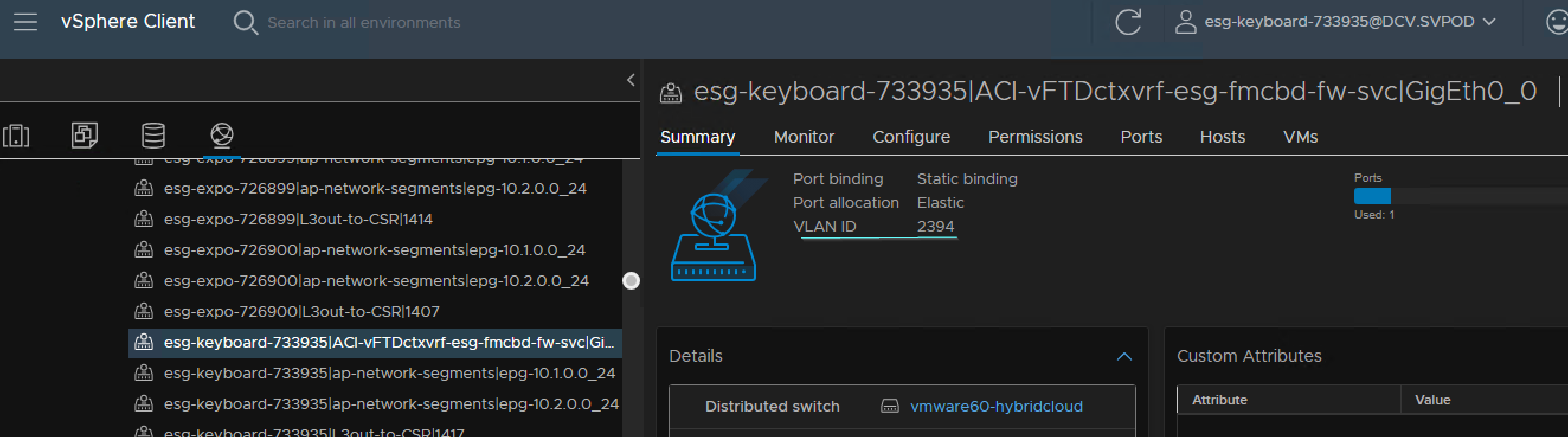The image size is (1568, 437).
Task: Click the 'Static binding' value
Action: click(x=967, y=179)
